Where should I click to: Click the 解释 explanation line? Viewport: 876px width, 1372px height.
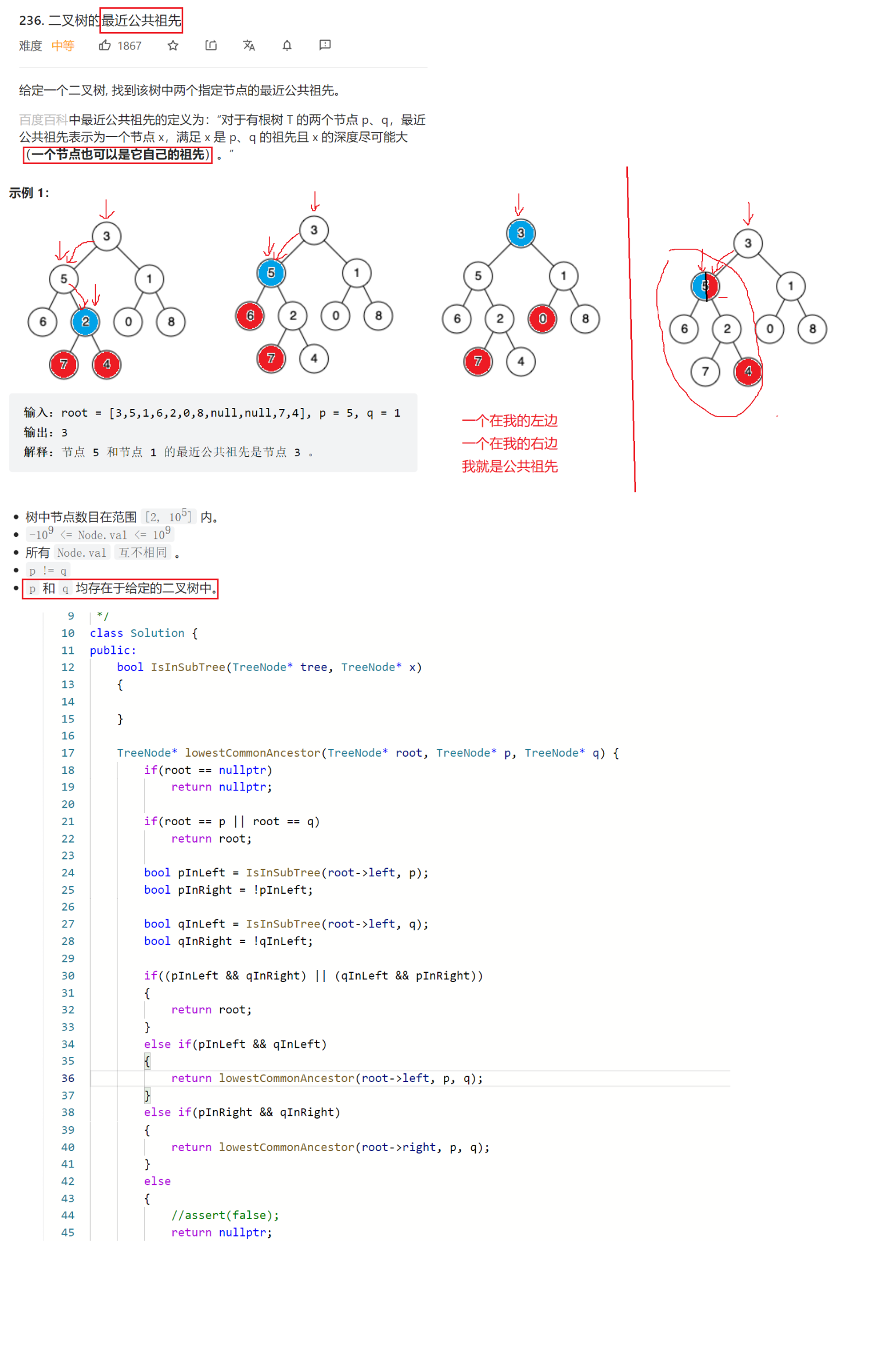168,452
